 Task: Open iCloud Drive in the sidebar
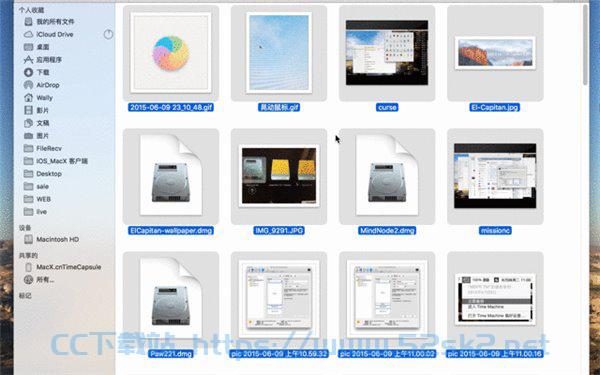[55, 34]
